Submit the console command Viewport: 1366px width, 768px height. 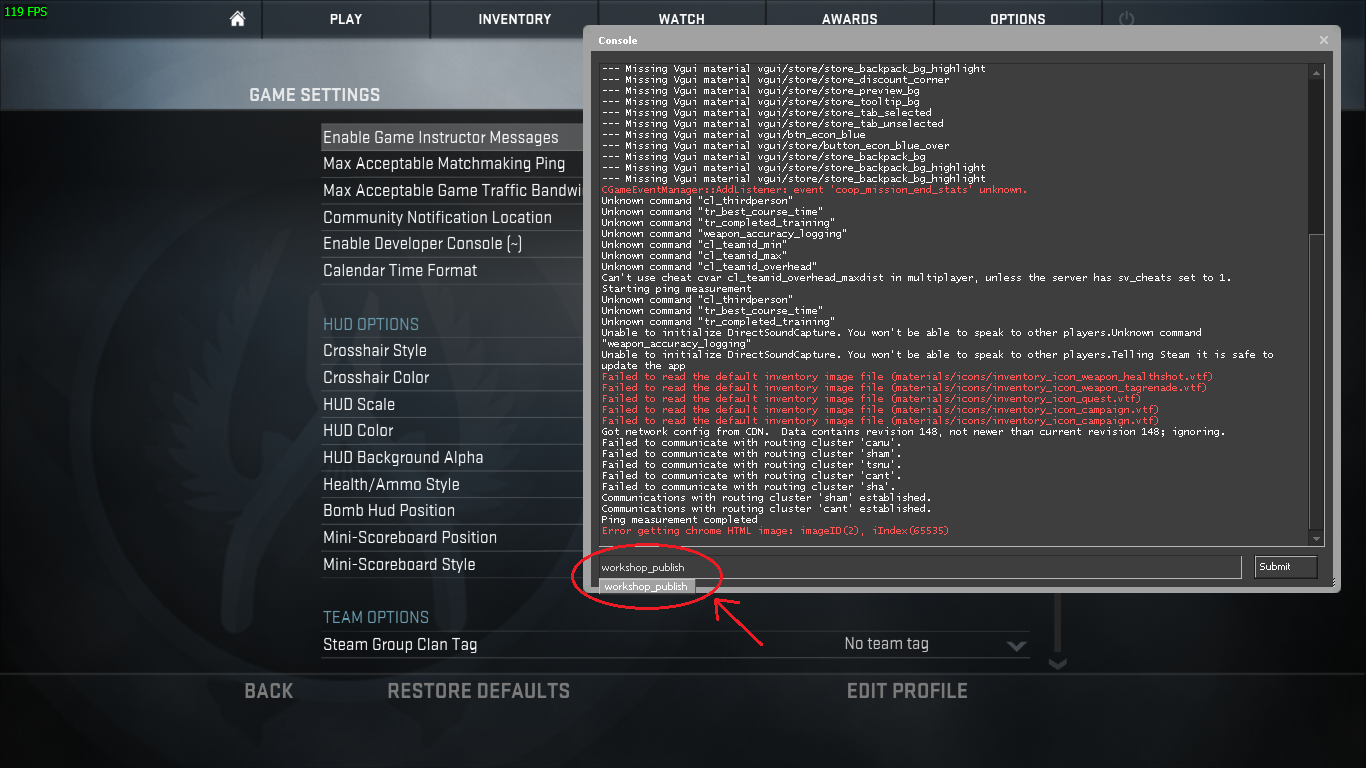tap(1286, 567)
